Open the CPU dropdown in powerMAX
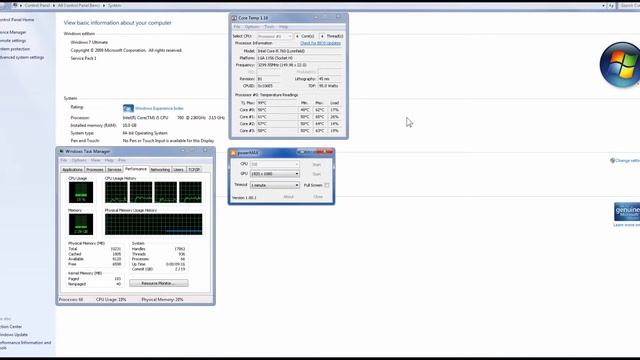The width and height of the screenshot is (640, 360). click(x=274, y=164)
